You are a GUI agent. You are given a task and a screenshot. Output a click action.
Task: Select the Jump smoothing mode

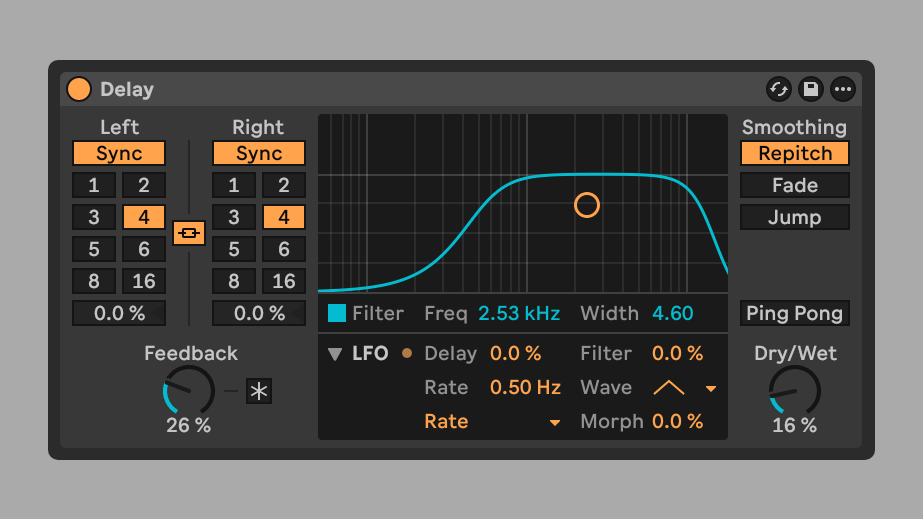click(795, 217)
